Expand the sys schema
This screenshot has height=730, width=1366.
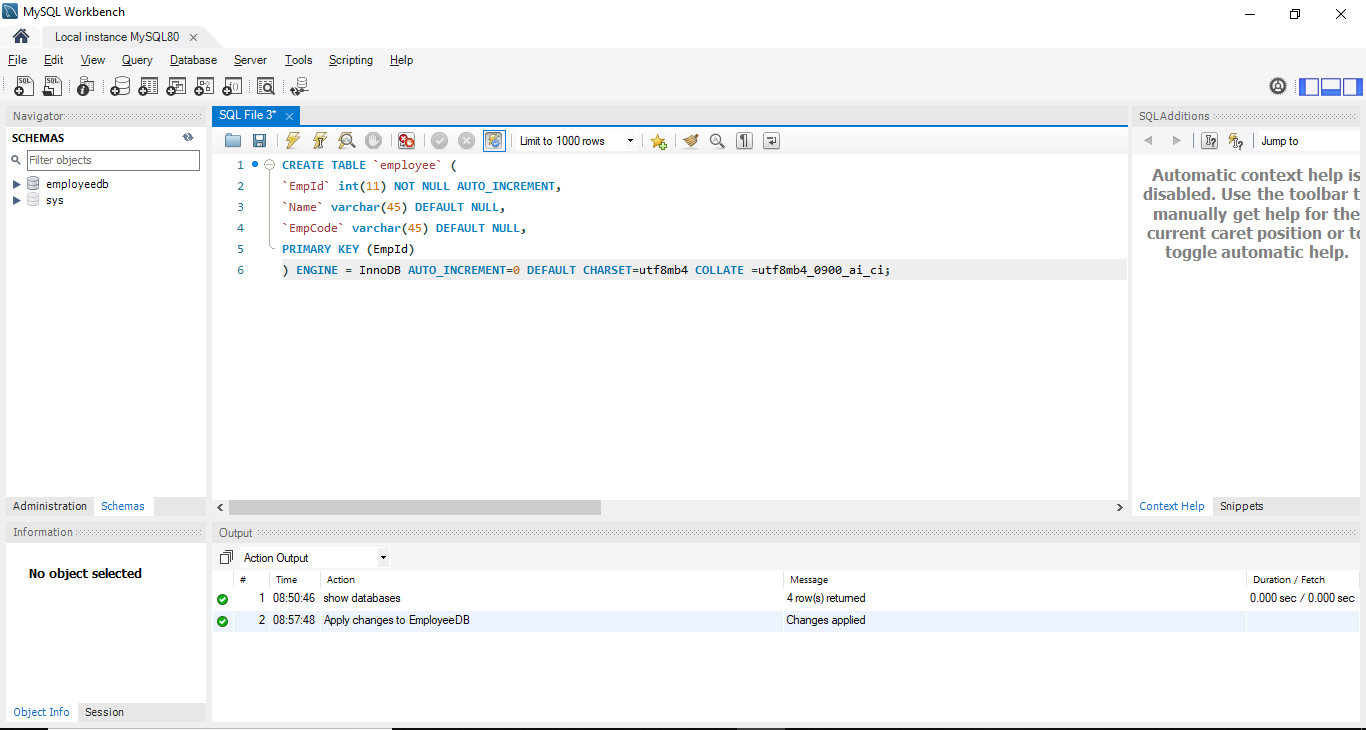click(x=16, y=200)
